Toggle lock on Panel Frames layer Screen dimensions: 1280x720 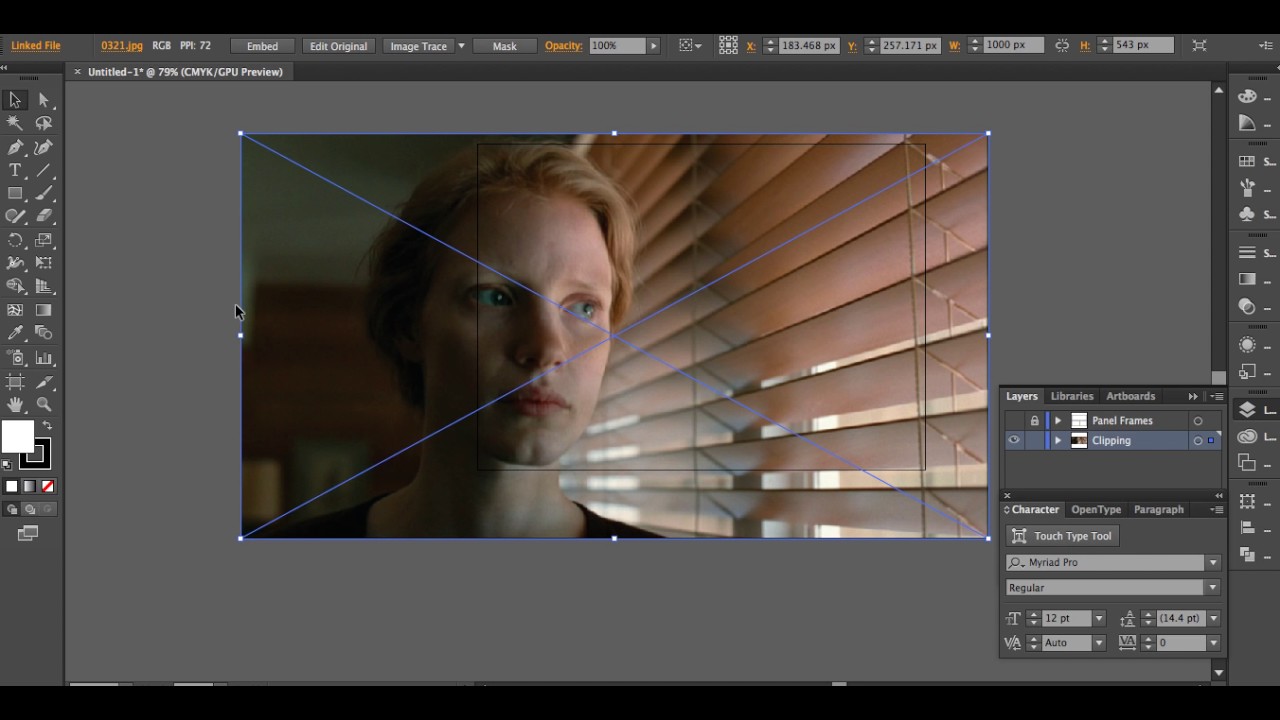(x=1034, y=421)
